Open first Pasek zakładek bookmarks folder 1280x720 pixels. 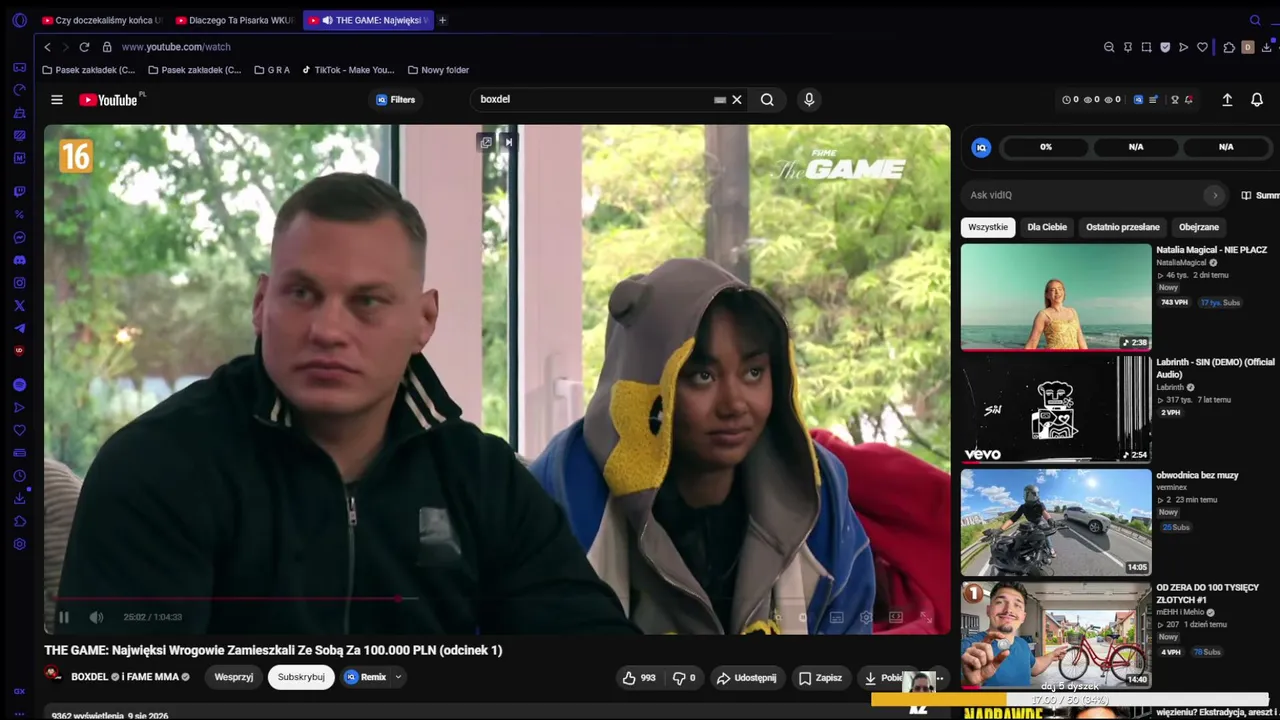89,70
